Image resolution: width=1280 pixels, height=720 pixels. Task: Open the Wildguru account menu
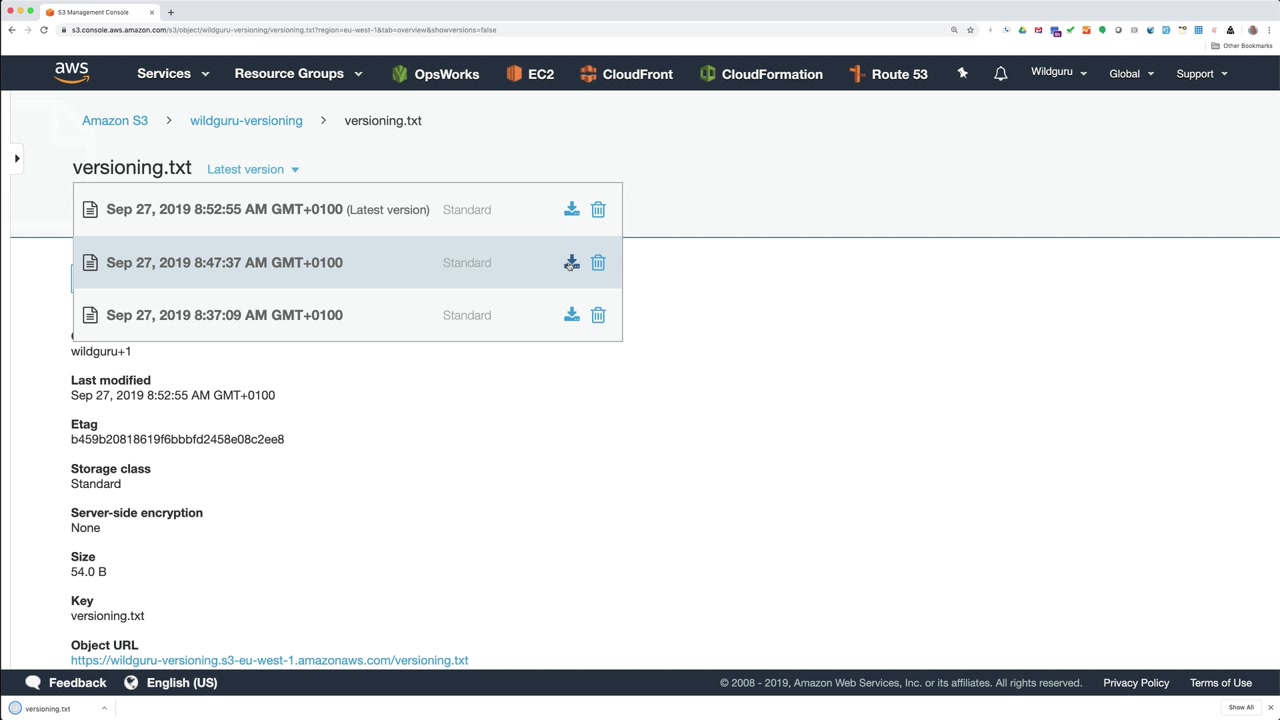[1059, 72]
